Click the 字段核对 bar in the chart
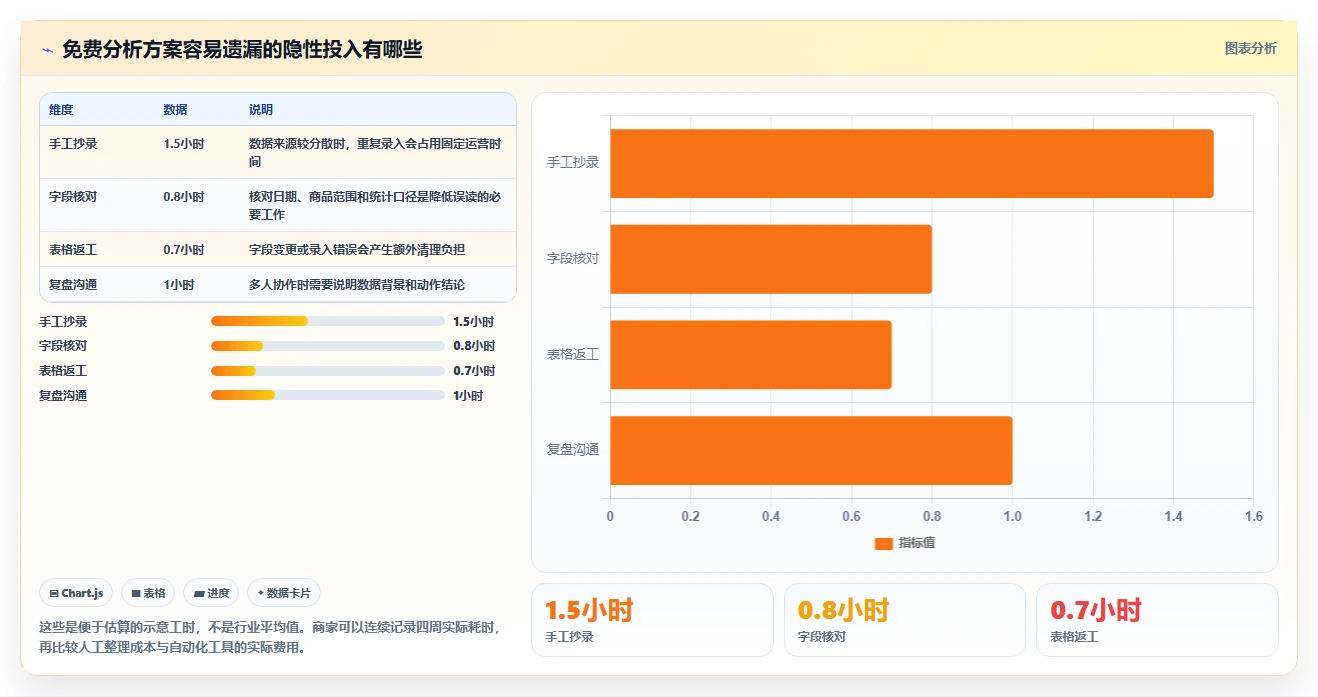The width and height of the screenshot is (1318, 697). pos(770,259)
